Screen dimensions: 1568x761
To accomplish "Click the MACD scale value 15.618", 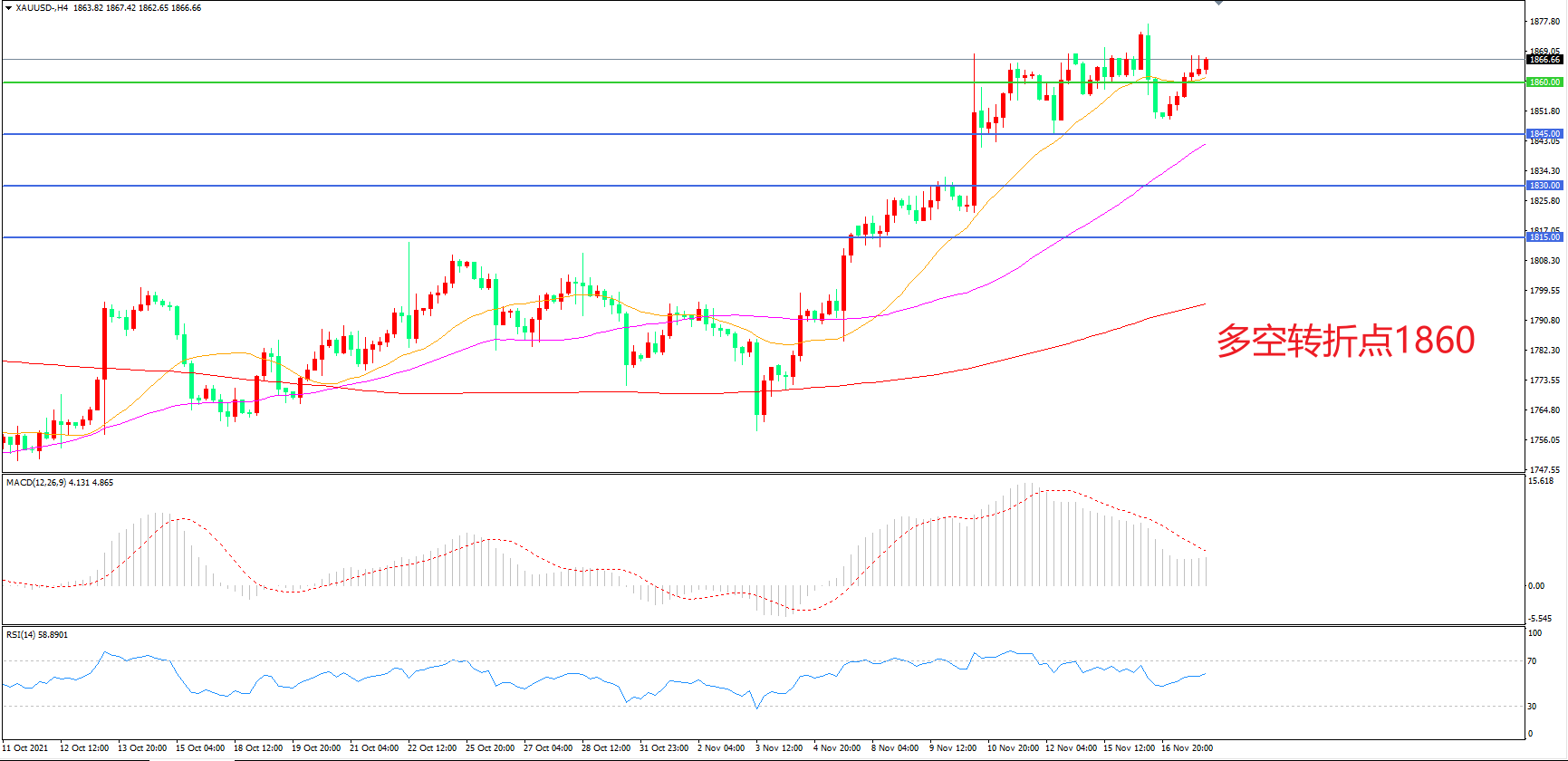I will click(1541, 481).
